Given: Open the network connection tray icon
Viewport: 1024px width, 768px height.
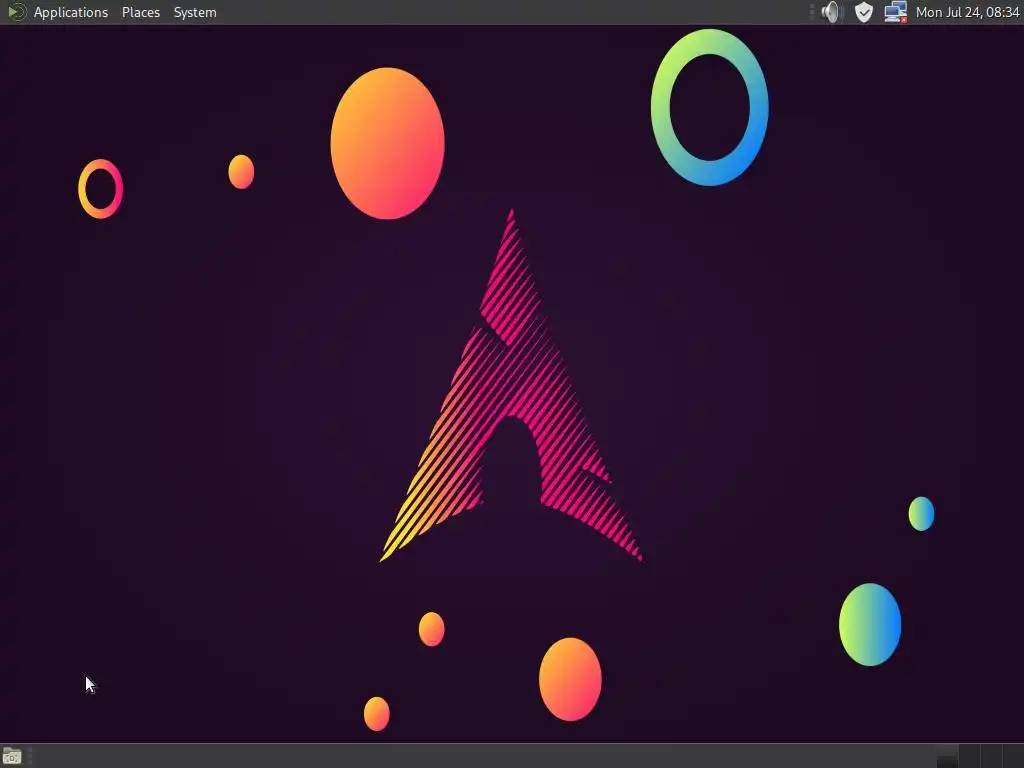Looking at the screenshot, I should pyautogui.click(x=895, y=12).
